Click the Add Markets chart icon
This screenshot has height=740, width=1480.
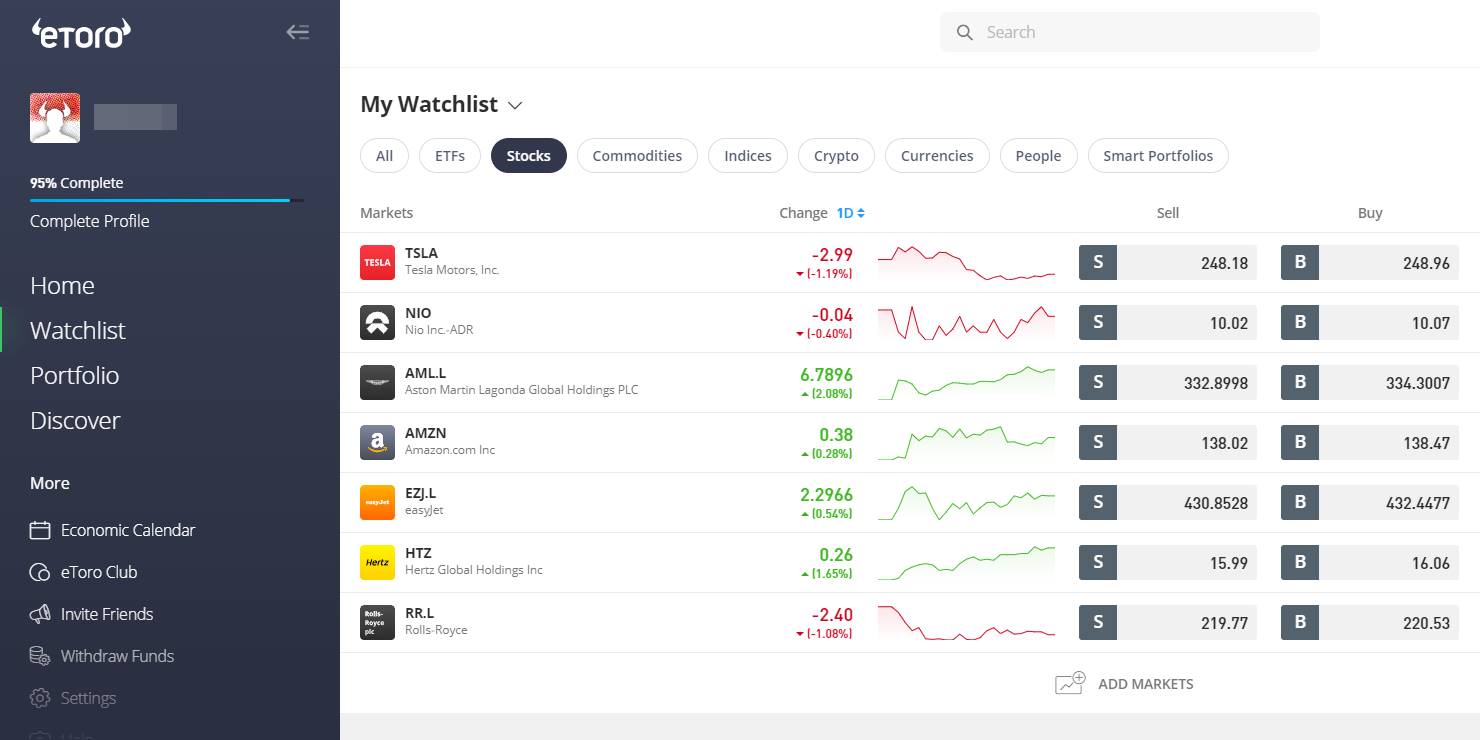[1070, 684]
